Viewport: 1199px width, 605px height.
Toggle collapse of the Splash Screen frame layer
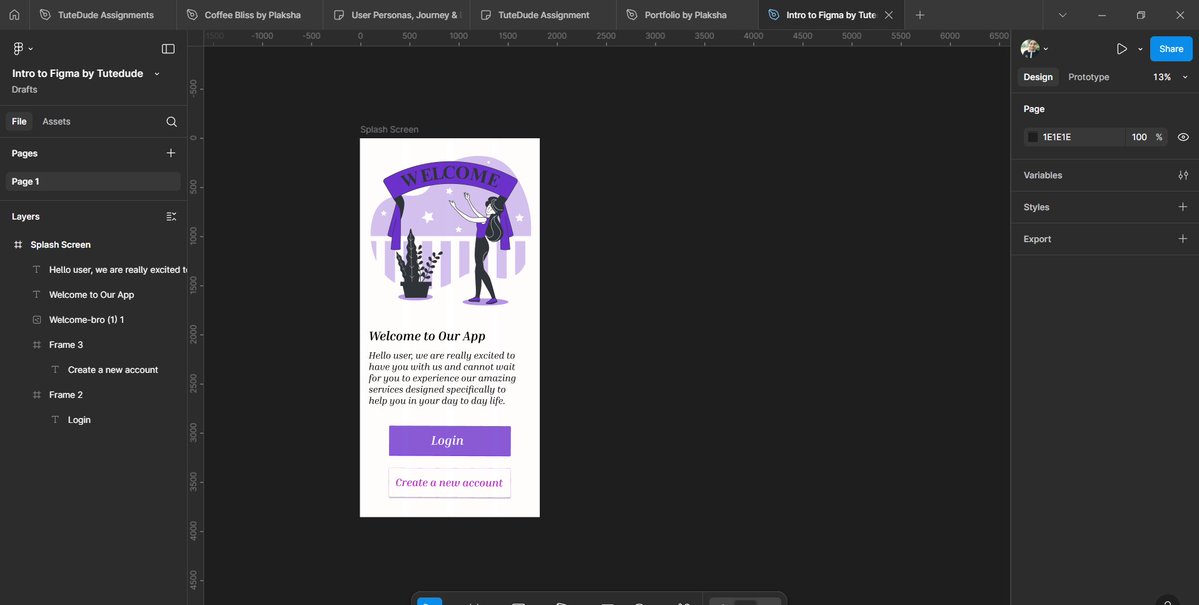click(17, 244)
